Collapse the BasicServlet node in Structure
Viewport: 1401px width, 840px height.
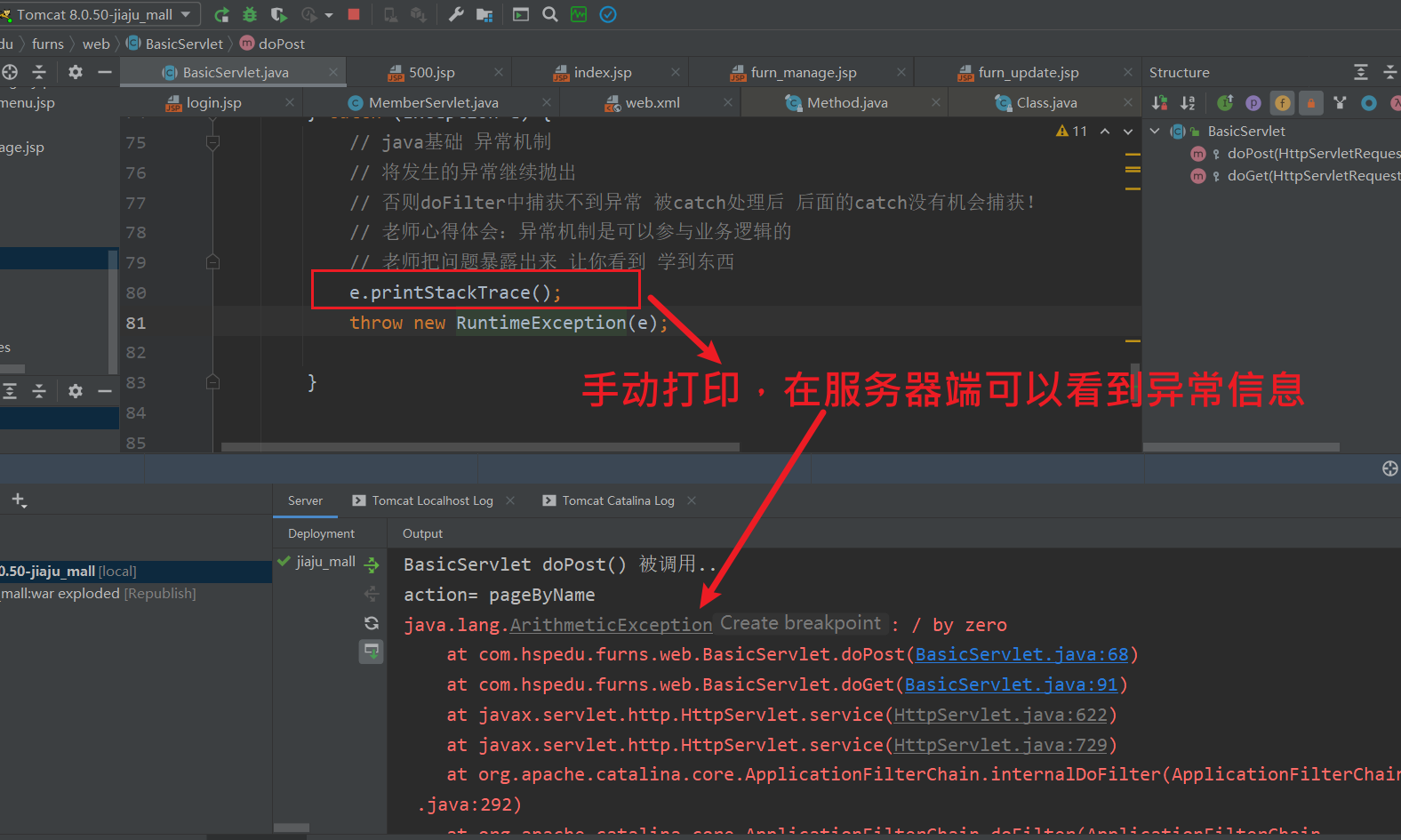point(1155,131)
